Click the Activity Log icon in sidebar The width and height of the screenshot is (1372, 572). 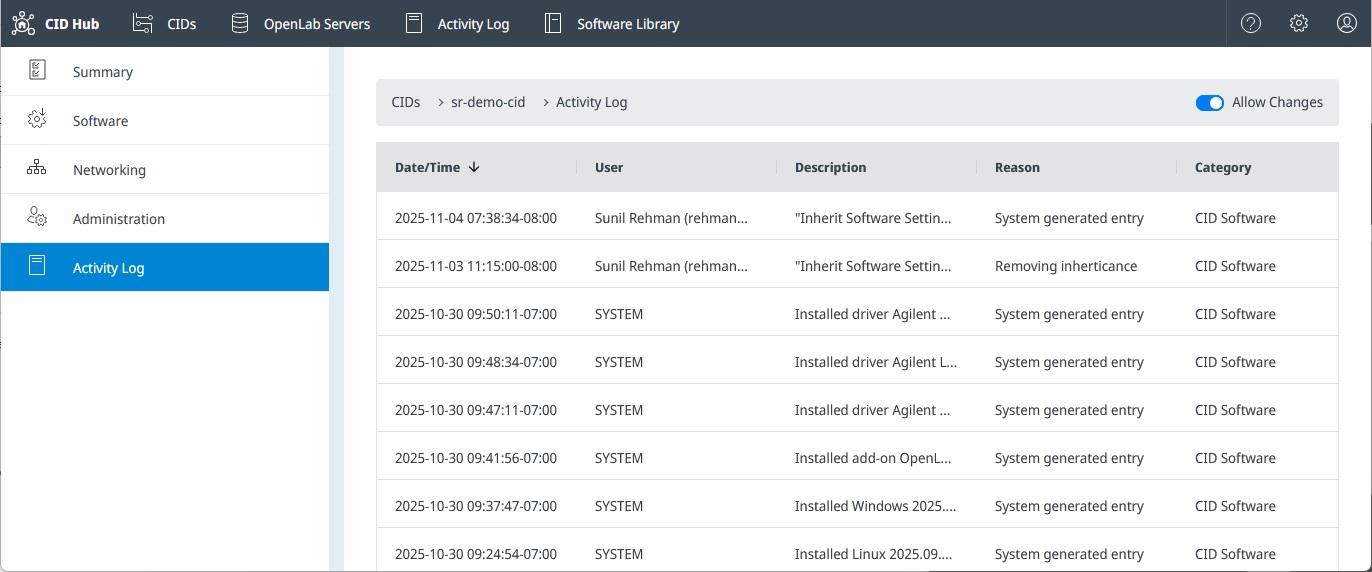(37, 267)
